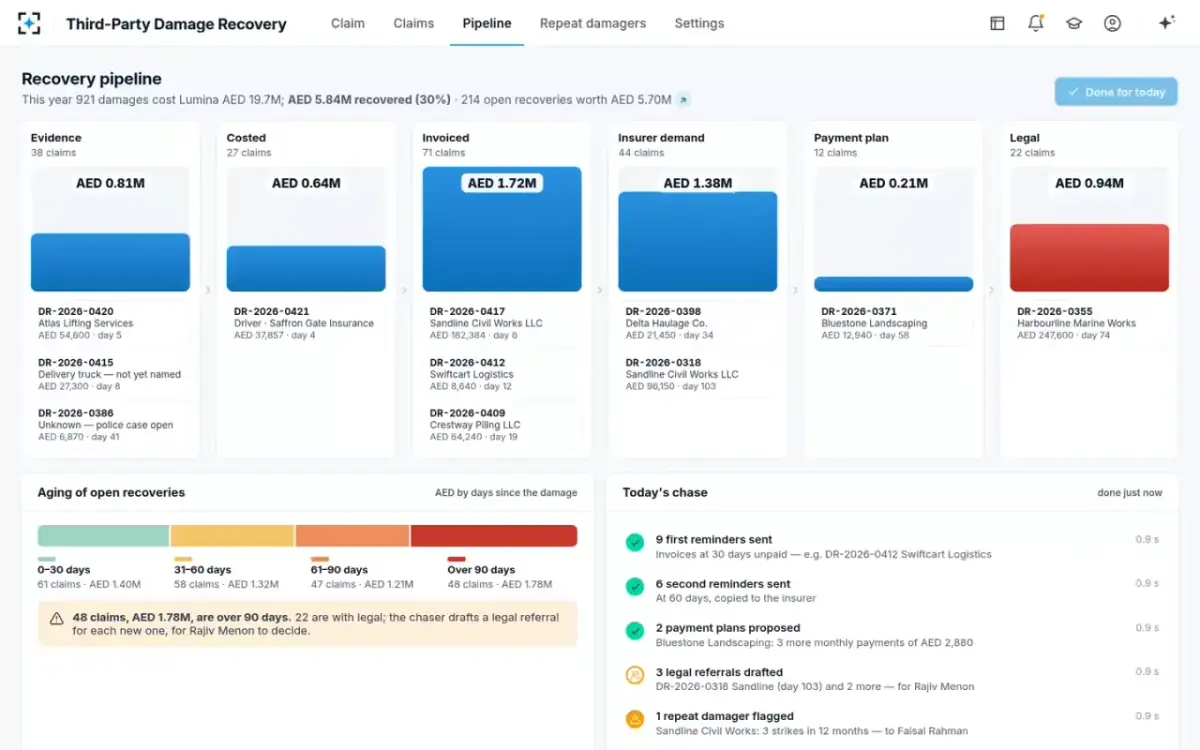
Task: Switch to the Claims tab
Action: (x=414, y=23)
